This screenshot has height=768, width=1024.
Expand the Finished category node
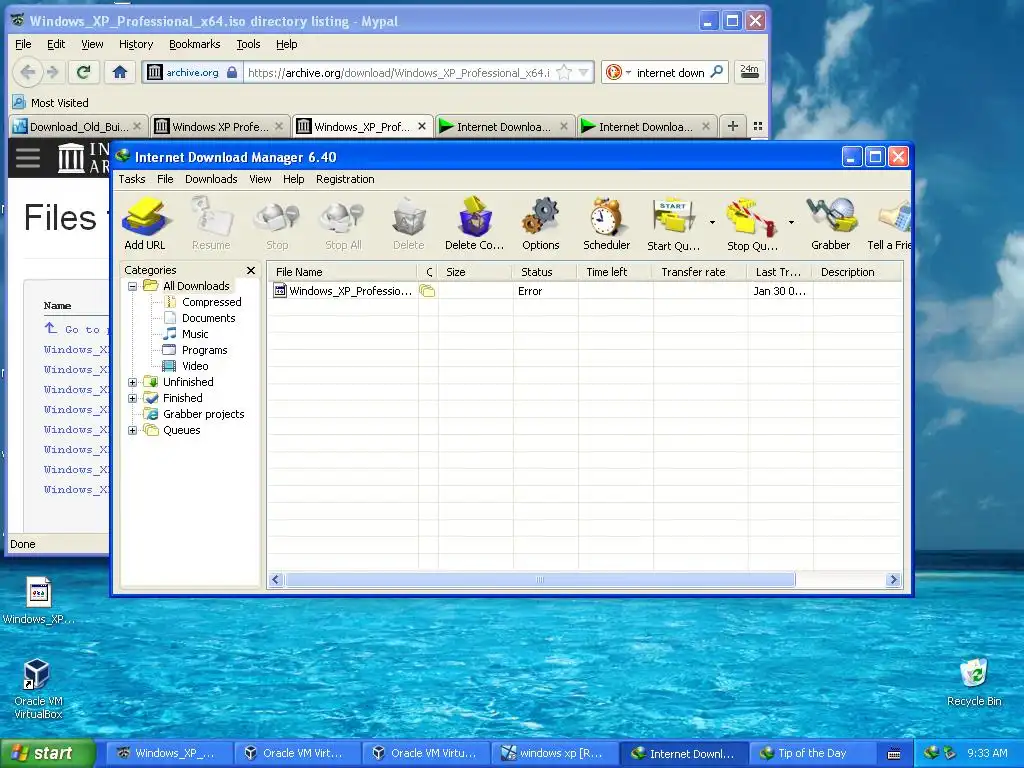point(133,398)
